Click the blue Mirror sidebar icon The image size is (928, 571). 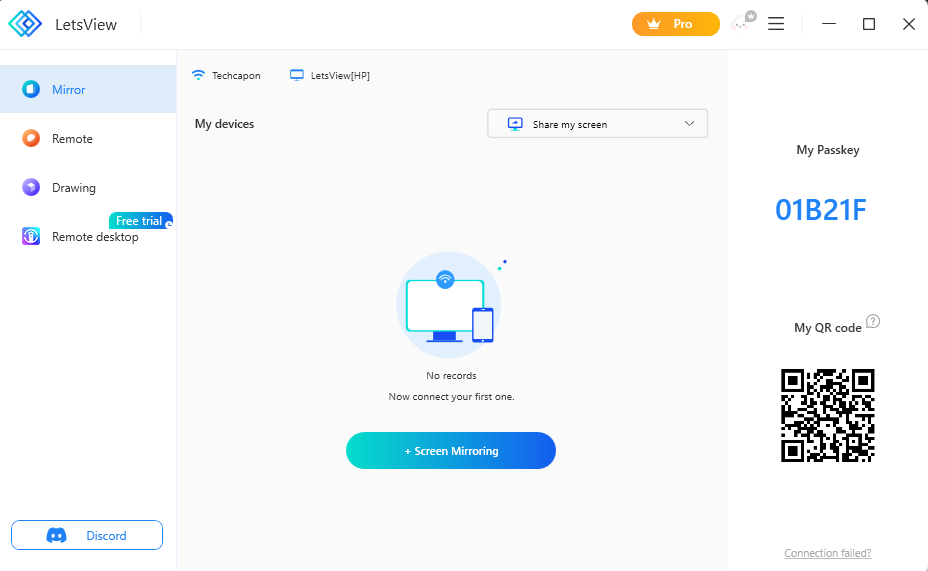[31, 89]
